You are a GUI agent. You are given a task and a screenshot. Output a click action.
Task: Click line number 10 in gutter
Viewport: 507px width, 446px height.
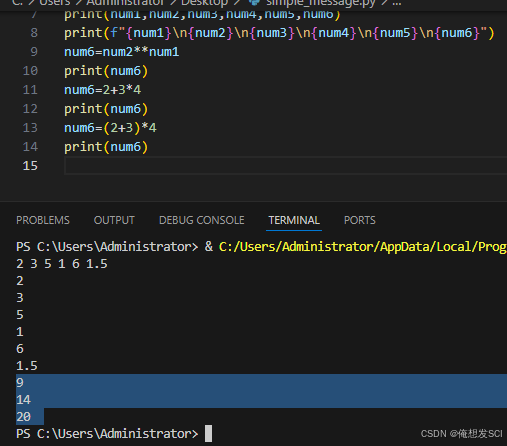coord(30,71)
